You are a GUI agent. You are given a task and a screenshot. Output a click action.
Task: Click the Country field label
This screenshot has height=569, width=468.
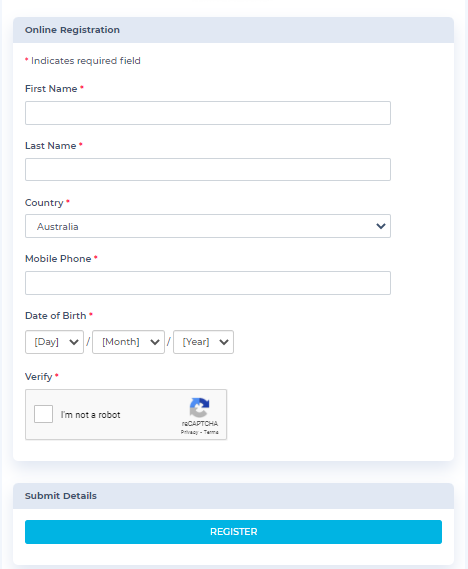pyautogui.click(x=44, y=202)
